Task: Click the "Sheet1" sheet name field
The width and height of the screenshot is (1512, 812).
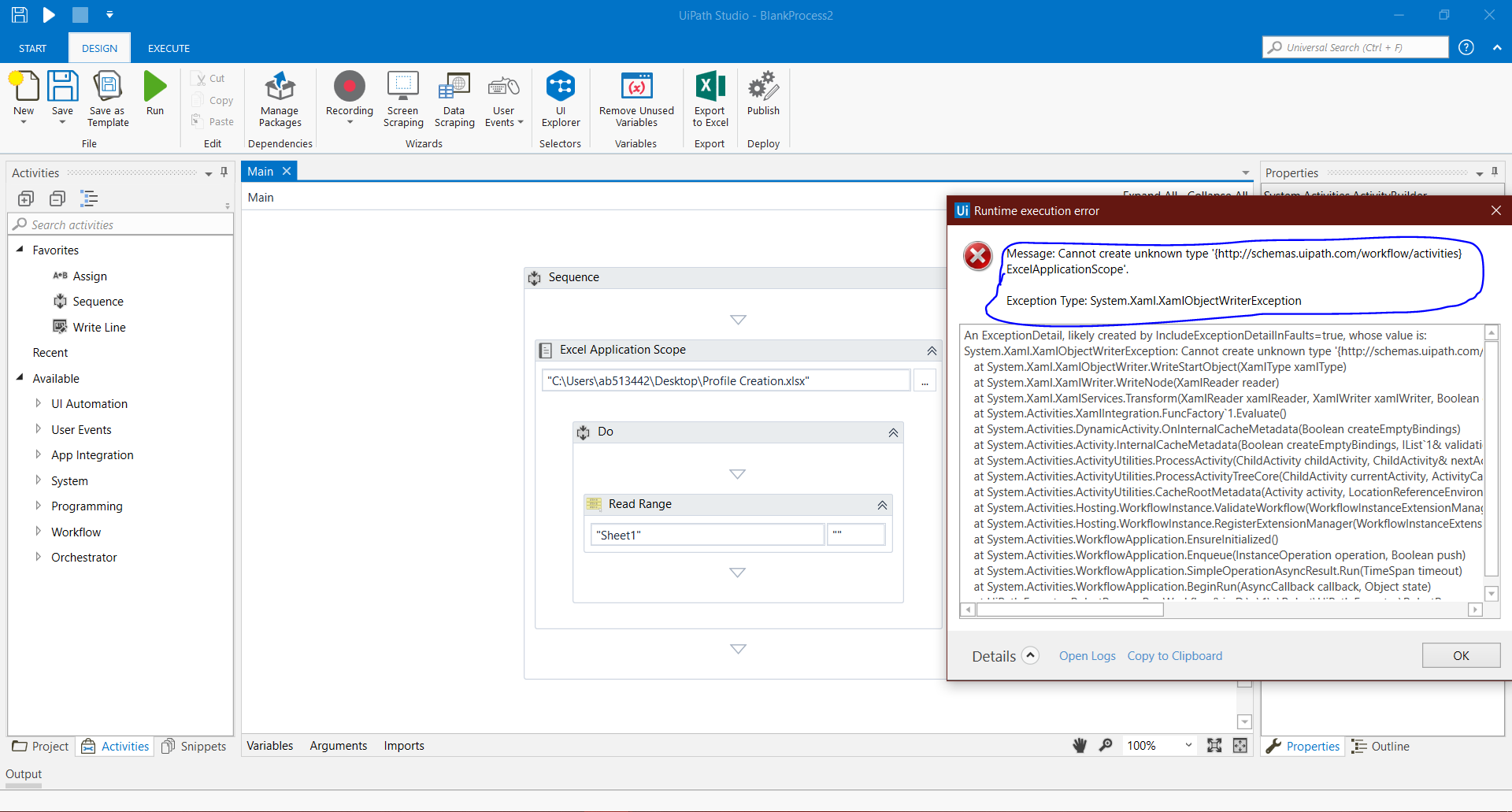Action: coord(707,535)
